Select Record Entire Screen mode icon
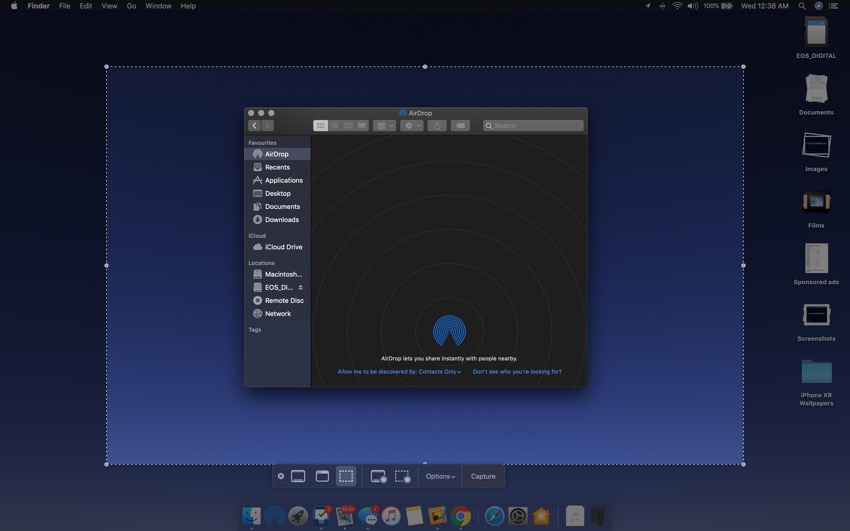850x531 pixels. pos(378,476)
